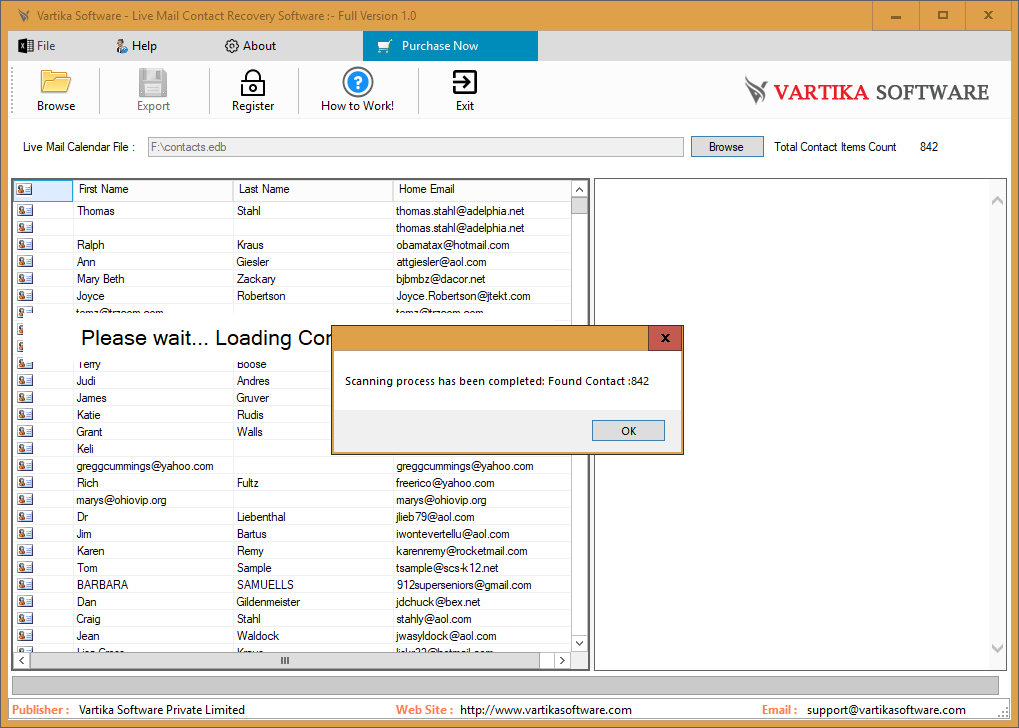Click the contact list horizontal scrollbar thumb
Image resolution: width=1019 pixels, height=728 pixels.
click(x=285, y=660)
